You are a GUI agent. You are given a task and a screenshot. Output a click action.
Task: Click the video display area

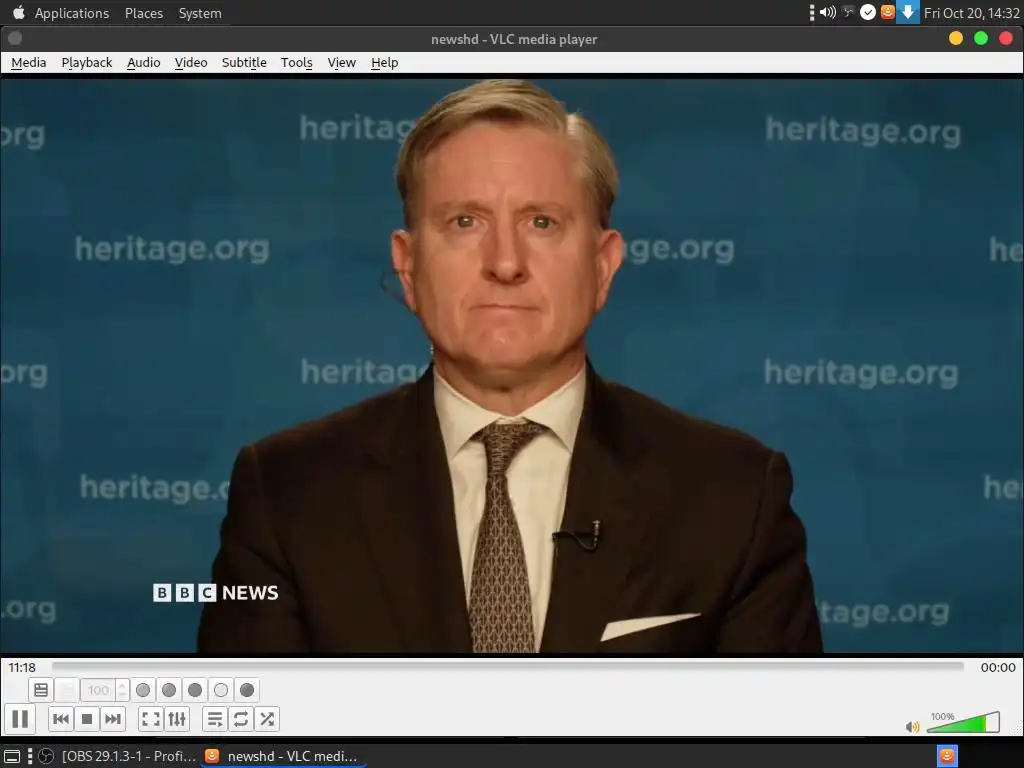click(512, 366)
